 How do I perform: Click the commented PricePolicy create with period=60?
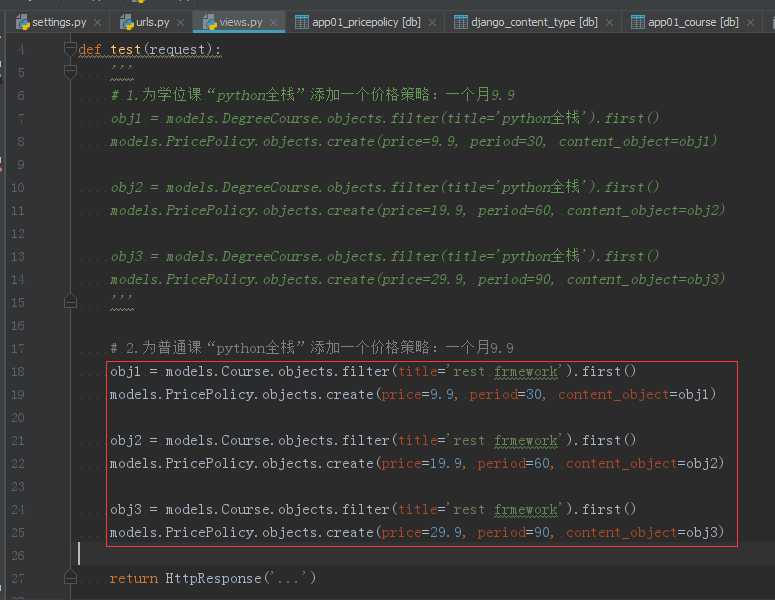(x=418, y=211)
